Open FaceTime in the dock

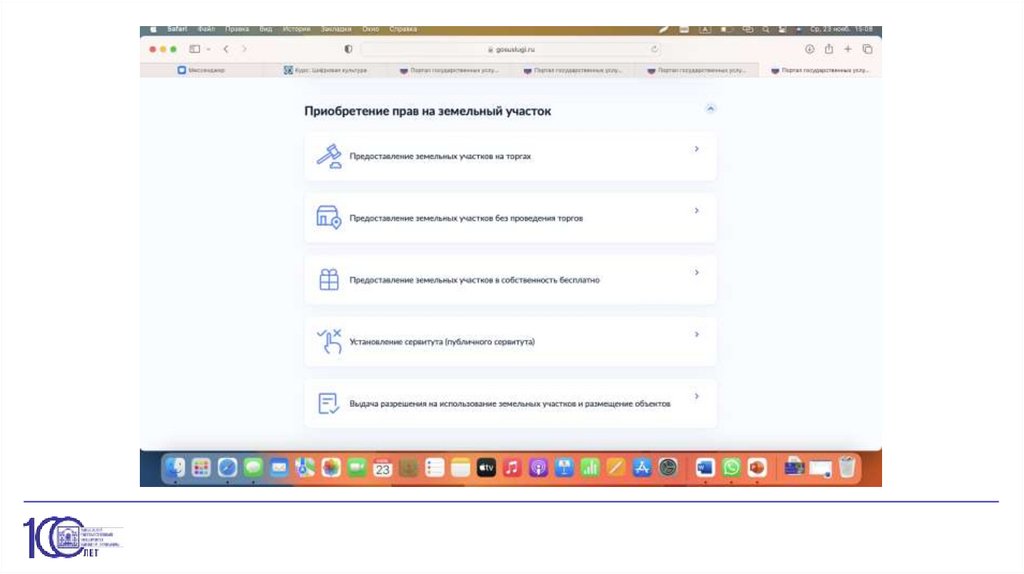click(x=357, y=468)
